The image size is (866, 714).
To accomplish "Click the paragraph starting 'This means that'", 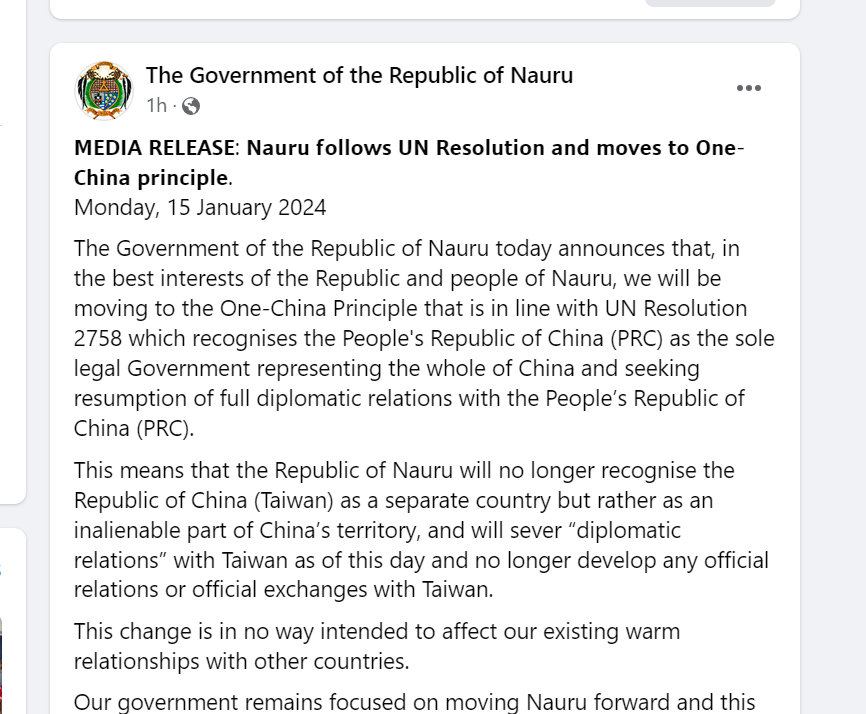I will point(421,530).
